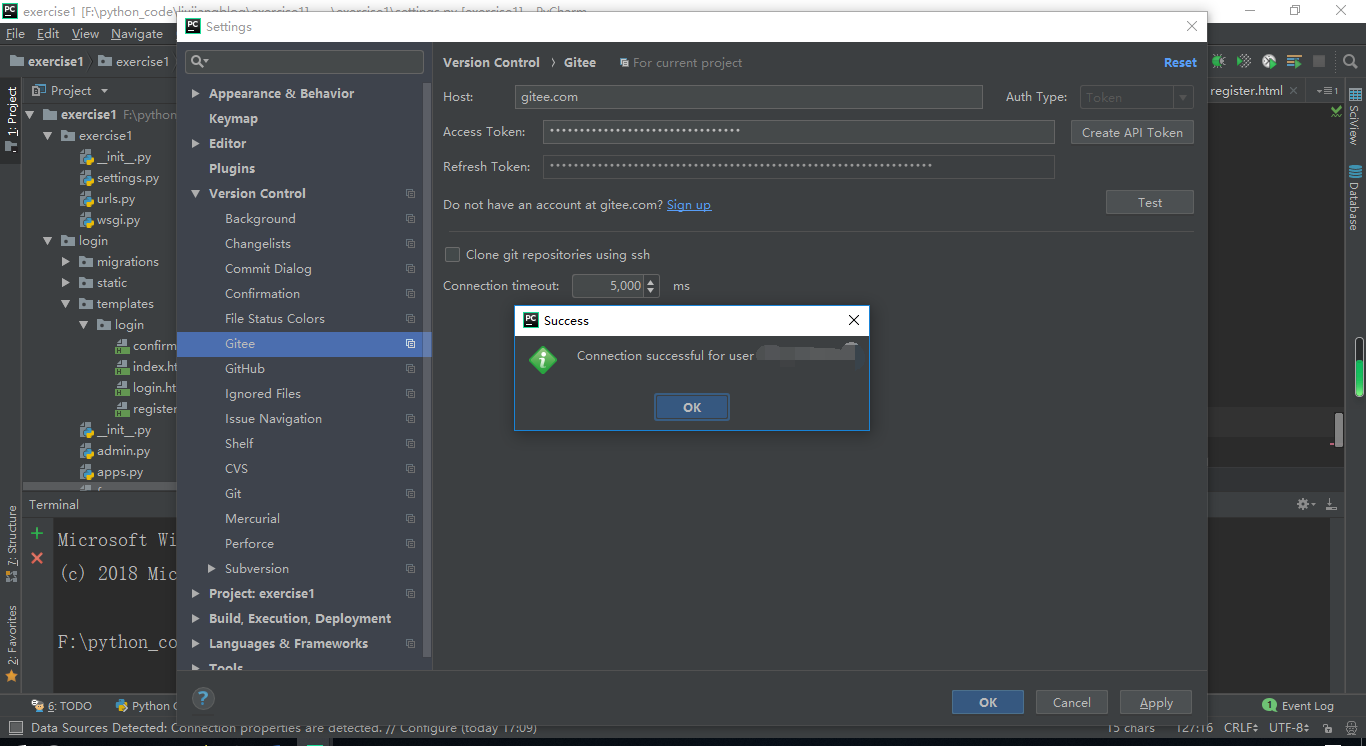
Task: Click the info diamond icon in Success dialog
Action: coord(543,359)
